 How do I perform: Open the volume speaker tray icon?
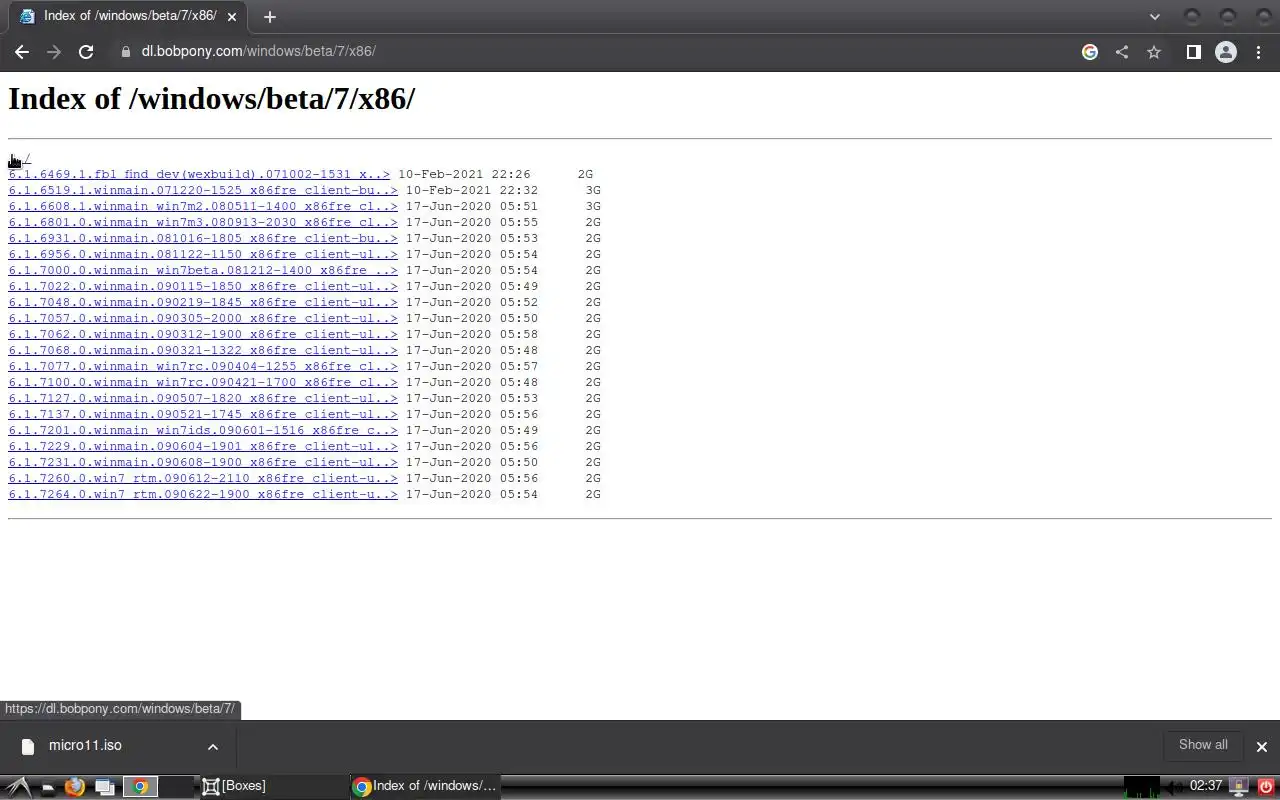click(x=1175, y=787)
